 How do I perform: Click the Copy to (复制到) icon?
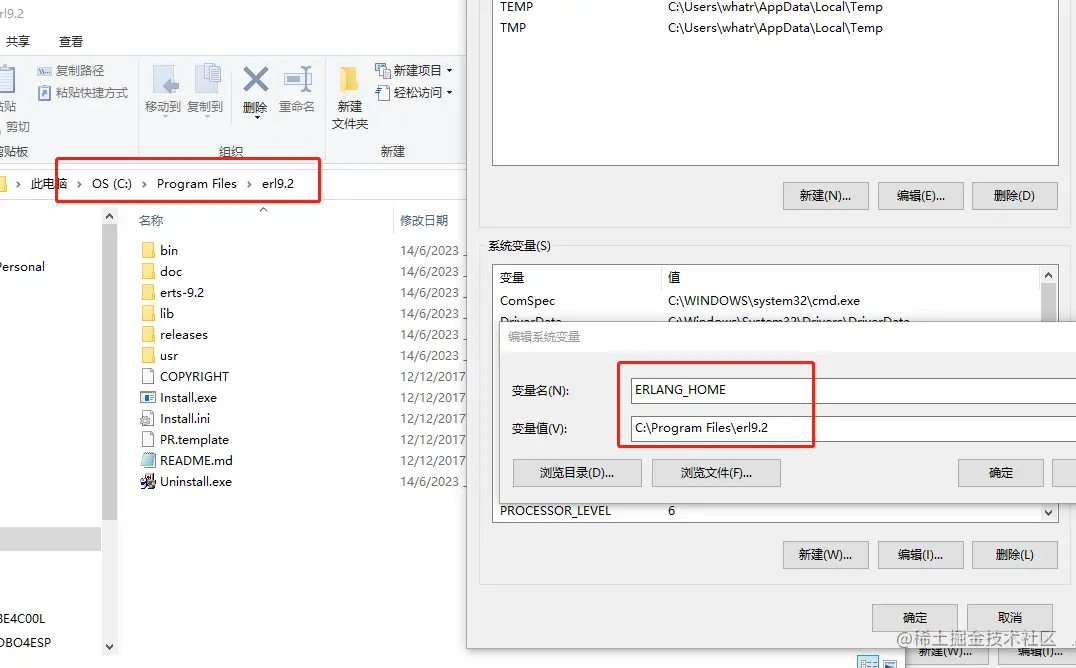pos(207,79)
